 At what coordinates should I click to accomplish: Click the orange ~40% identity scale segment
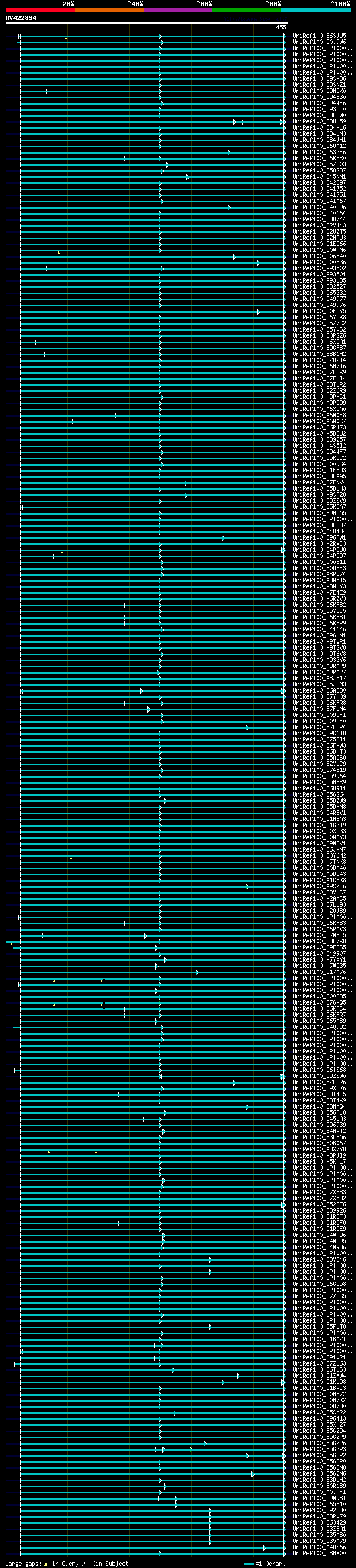(x=109, y=10)
